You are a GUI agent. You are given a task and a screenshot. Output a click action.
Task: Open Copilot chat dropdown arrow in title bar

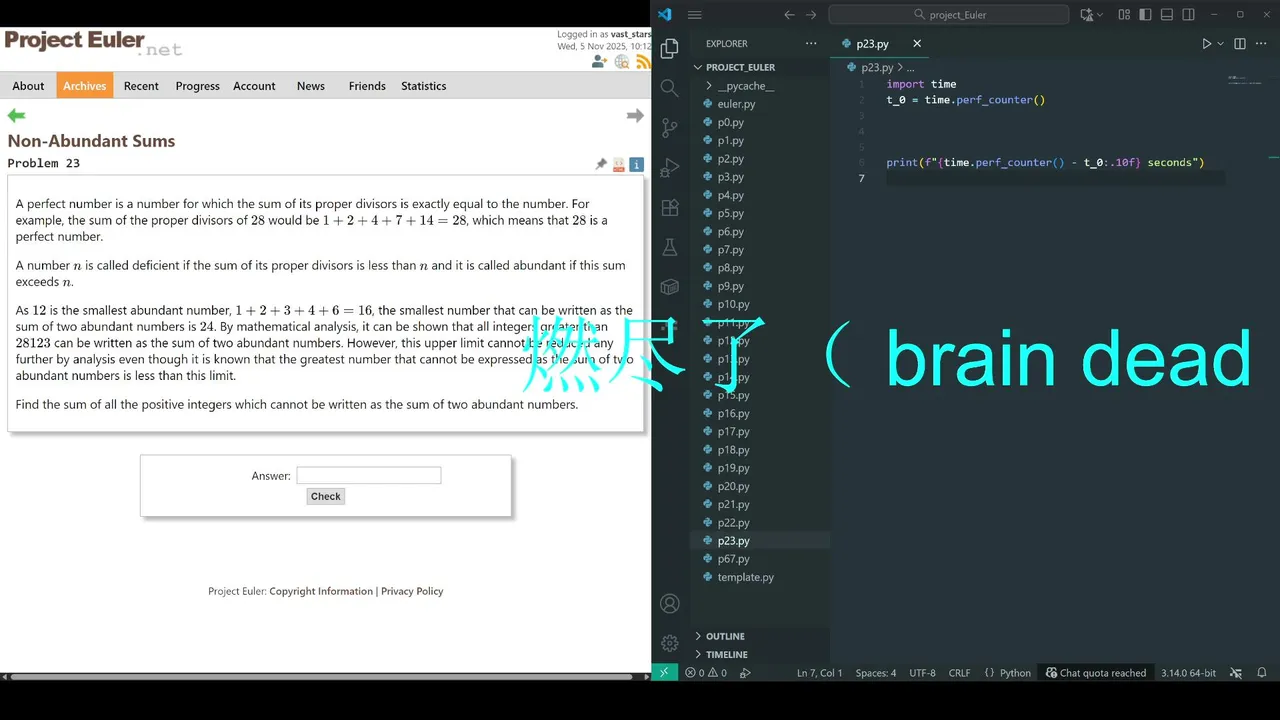1101,15
